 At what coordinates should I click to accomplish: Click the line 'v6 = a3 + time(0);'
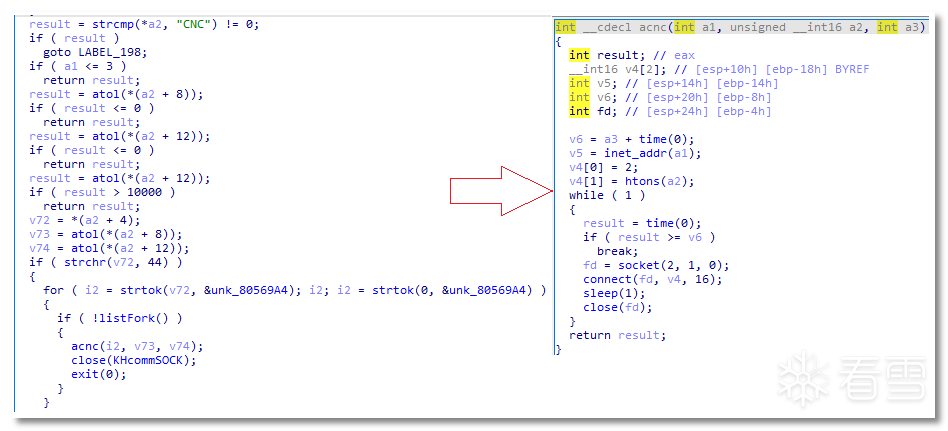click(x=632, y=138)
